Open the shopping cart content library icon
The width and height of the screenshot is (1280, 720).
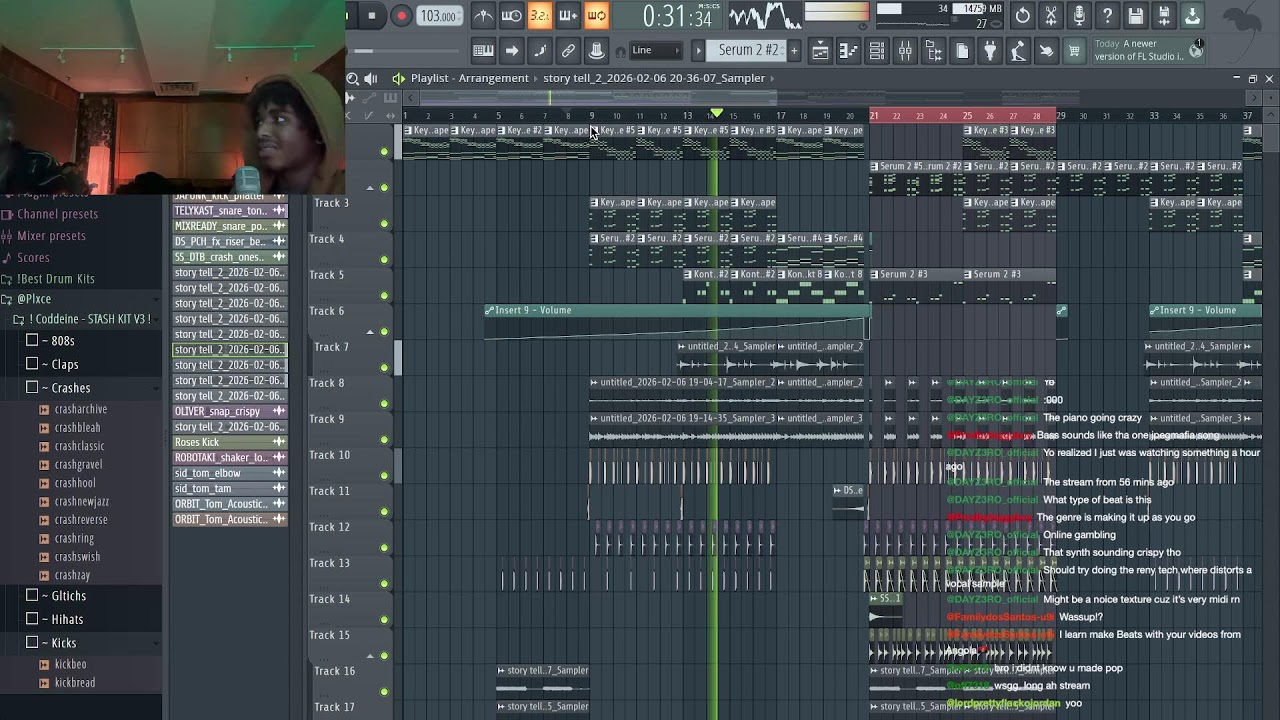pyautogui.click(x=1074, y=50)
